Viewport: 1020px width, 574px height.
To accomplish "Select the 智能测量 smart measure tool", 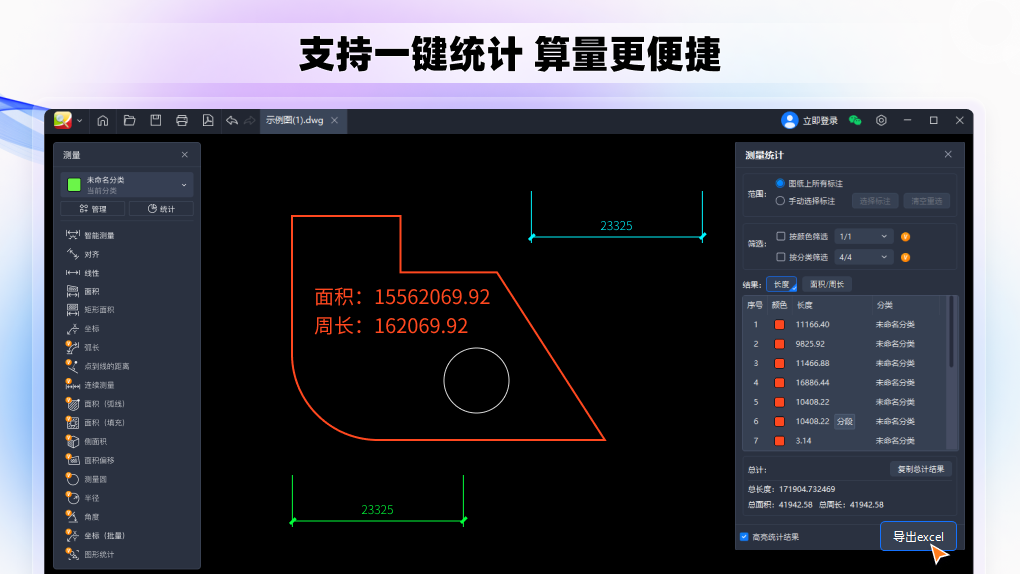I will click(x=98, y=235).
